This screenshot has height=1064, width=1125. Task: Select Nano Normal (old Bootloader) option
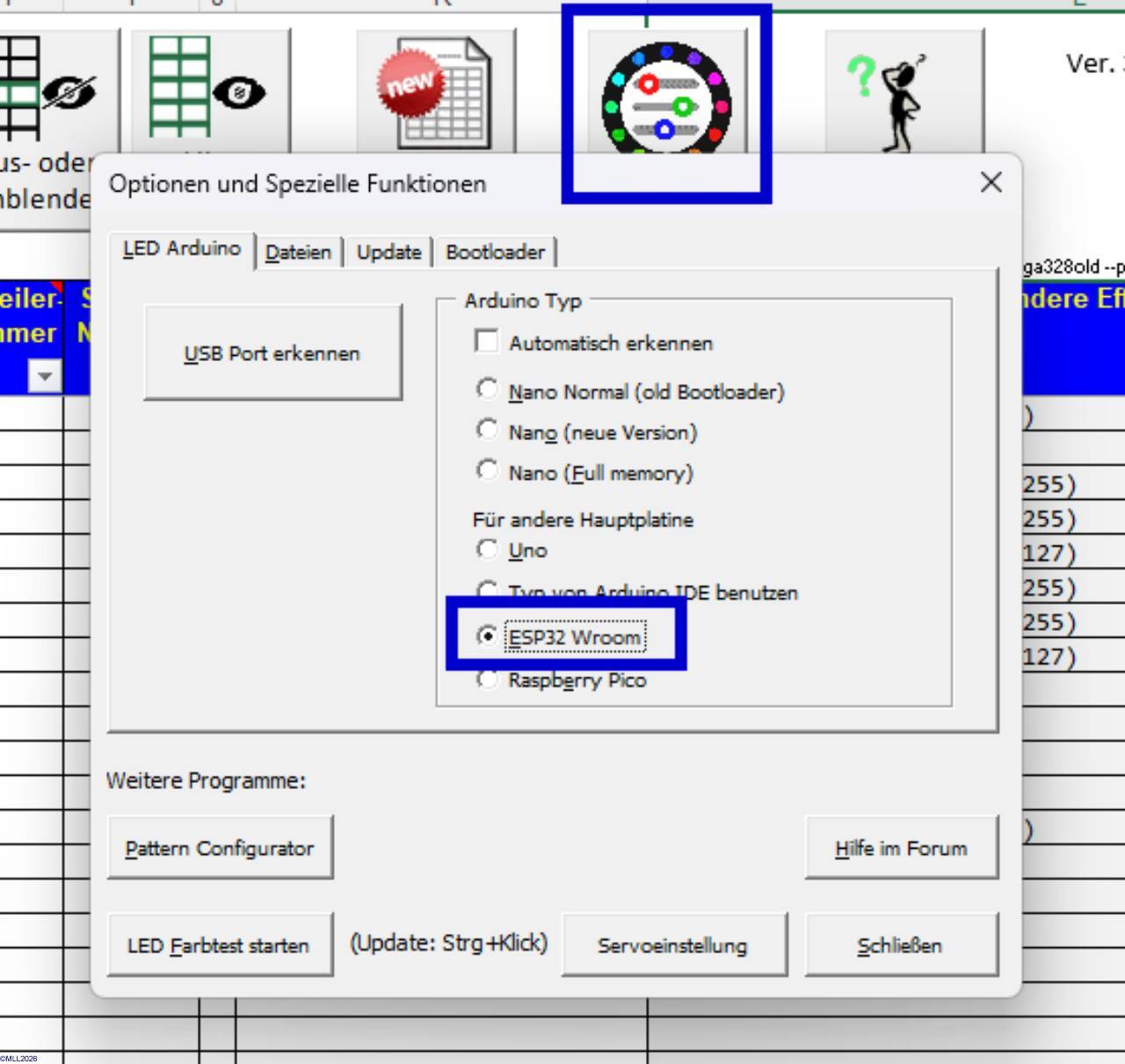point(487,389)
